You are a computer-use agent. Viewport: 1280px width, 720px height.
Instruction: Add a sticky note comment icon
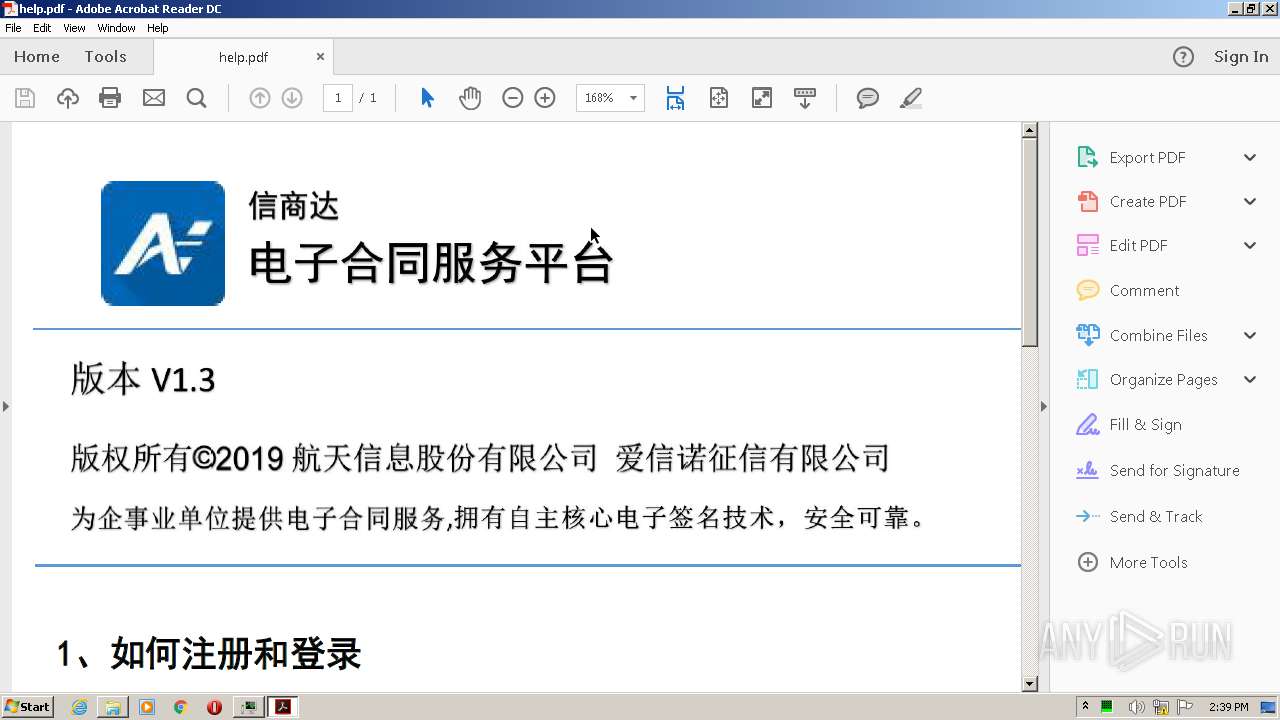[x=868, y=98]
